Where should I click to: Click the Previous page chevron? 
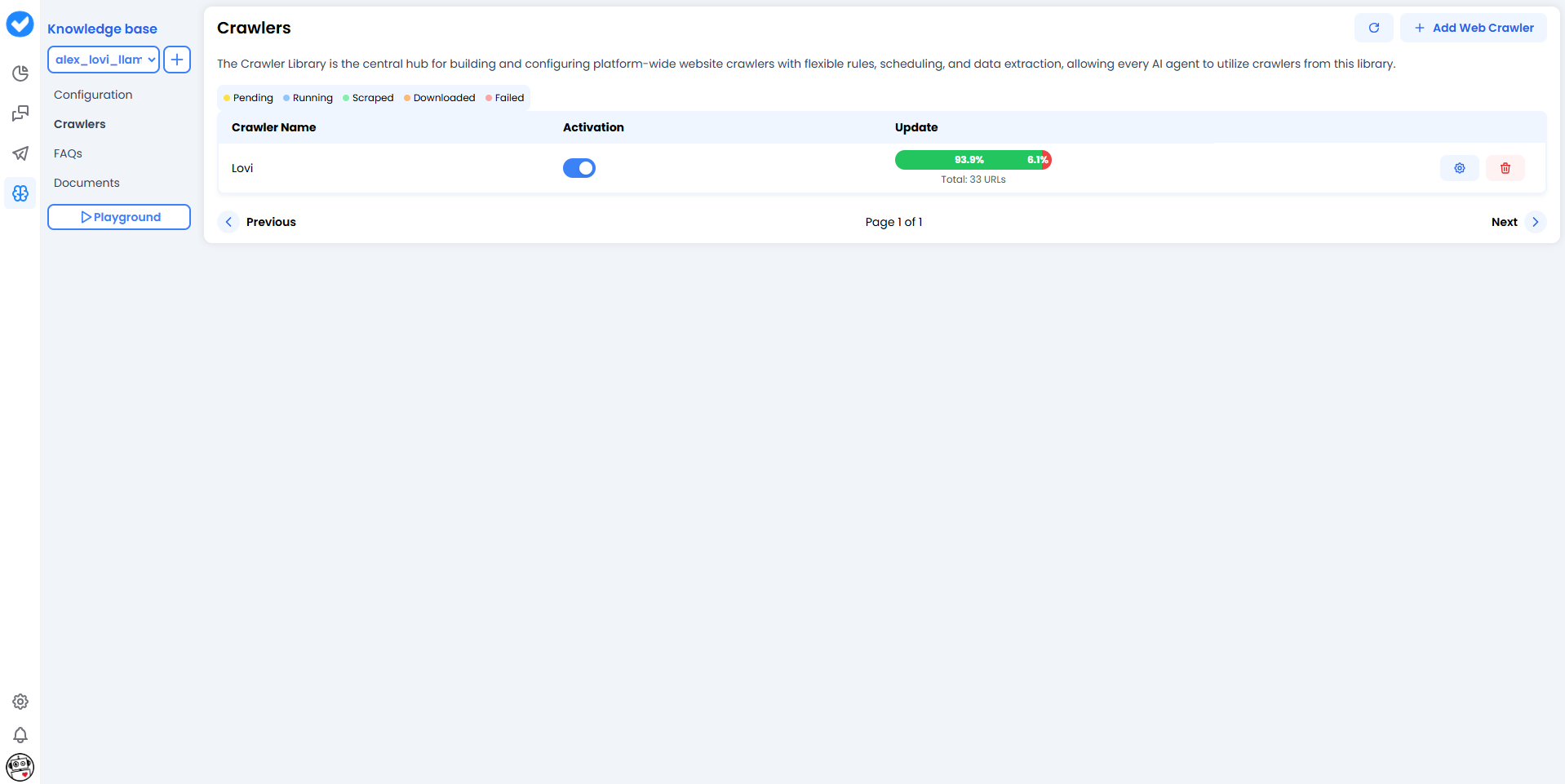228,221
